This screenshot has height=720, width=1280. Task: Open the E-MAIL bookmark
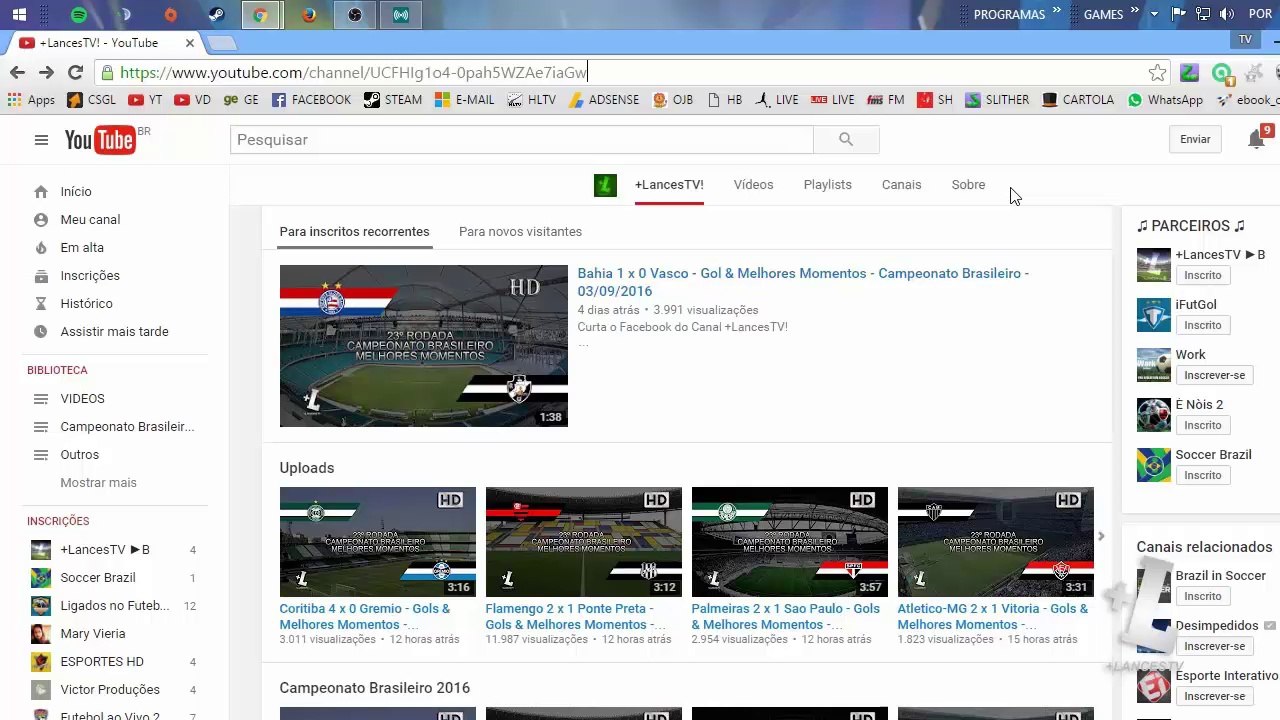464,100
